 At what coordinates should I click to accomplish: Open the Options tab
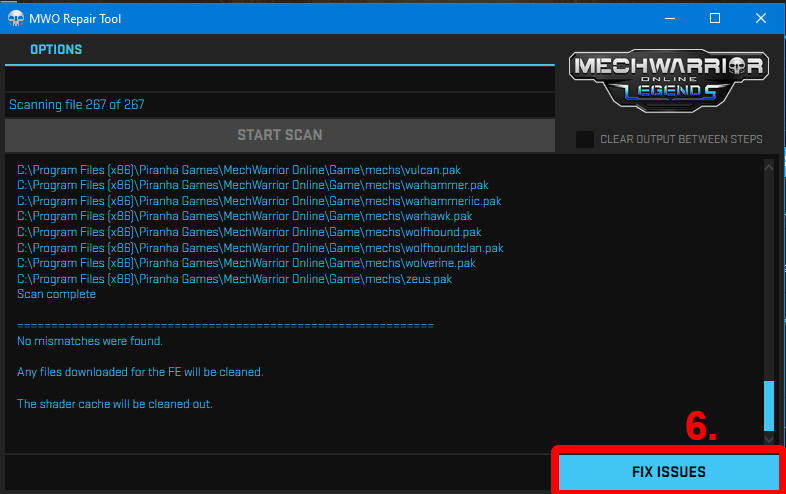56,49
